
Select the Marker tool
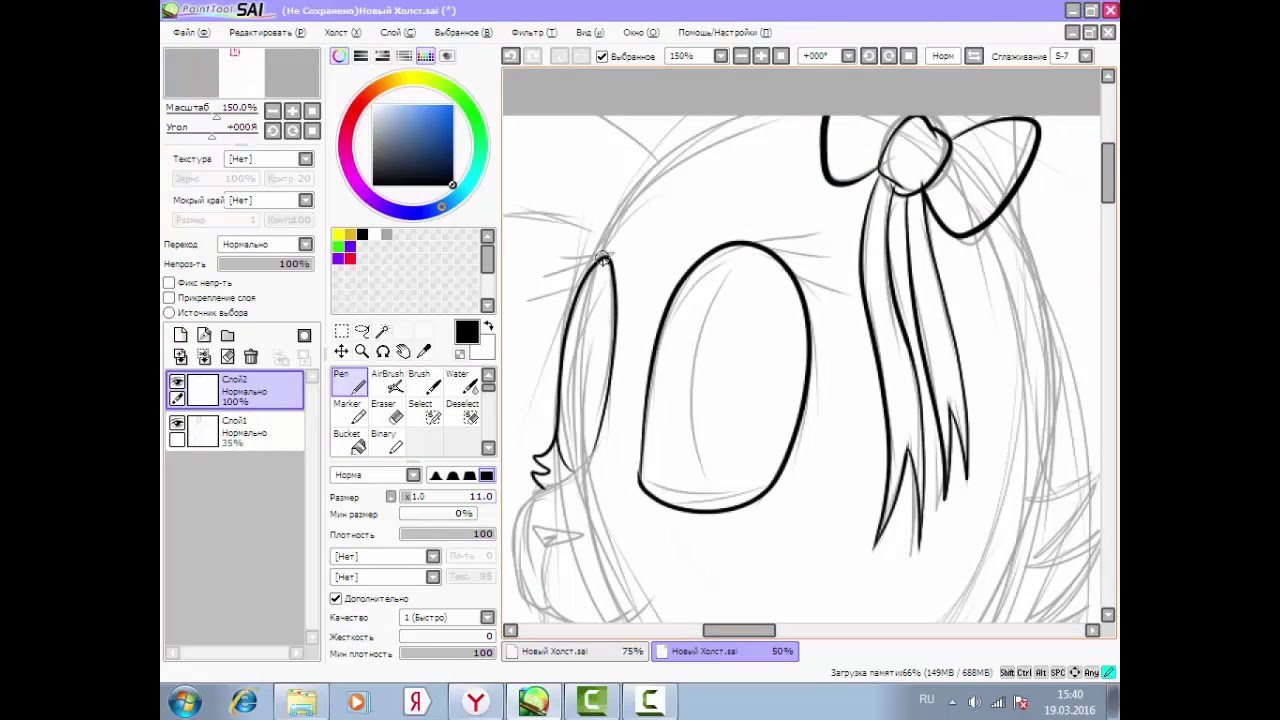(x=349, y=412)
